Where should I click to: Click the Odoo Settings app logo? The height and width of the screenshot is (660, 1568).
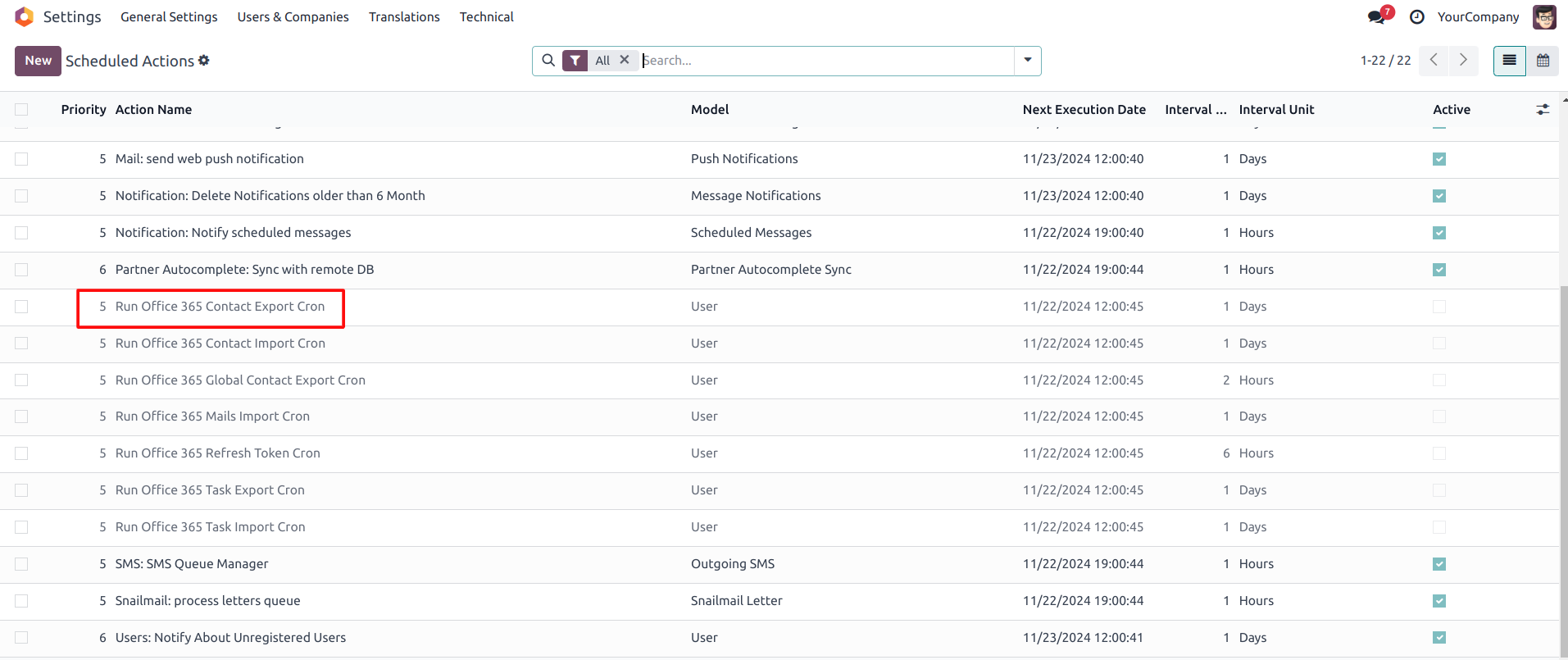[25, 16]
